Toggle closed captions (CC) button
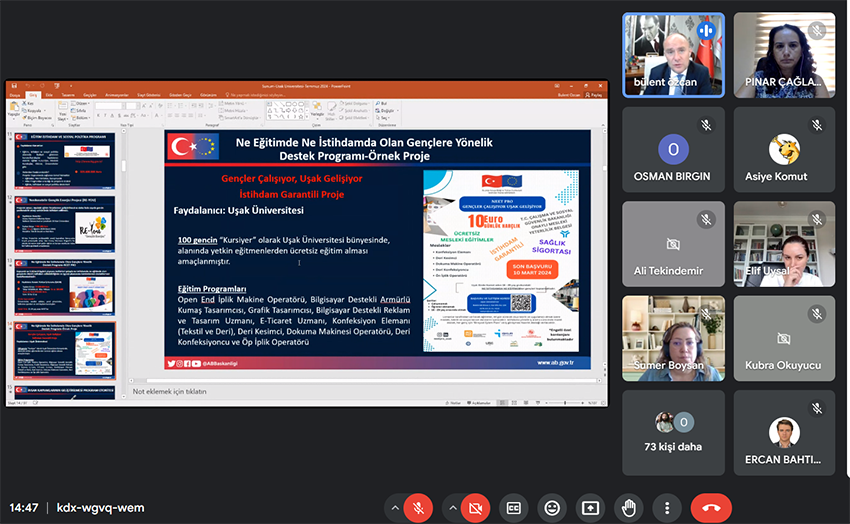The width and height of the screenshot is (850, 524). coord(514,508)
